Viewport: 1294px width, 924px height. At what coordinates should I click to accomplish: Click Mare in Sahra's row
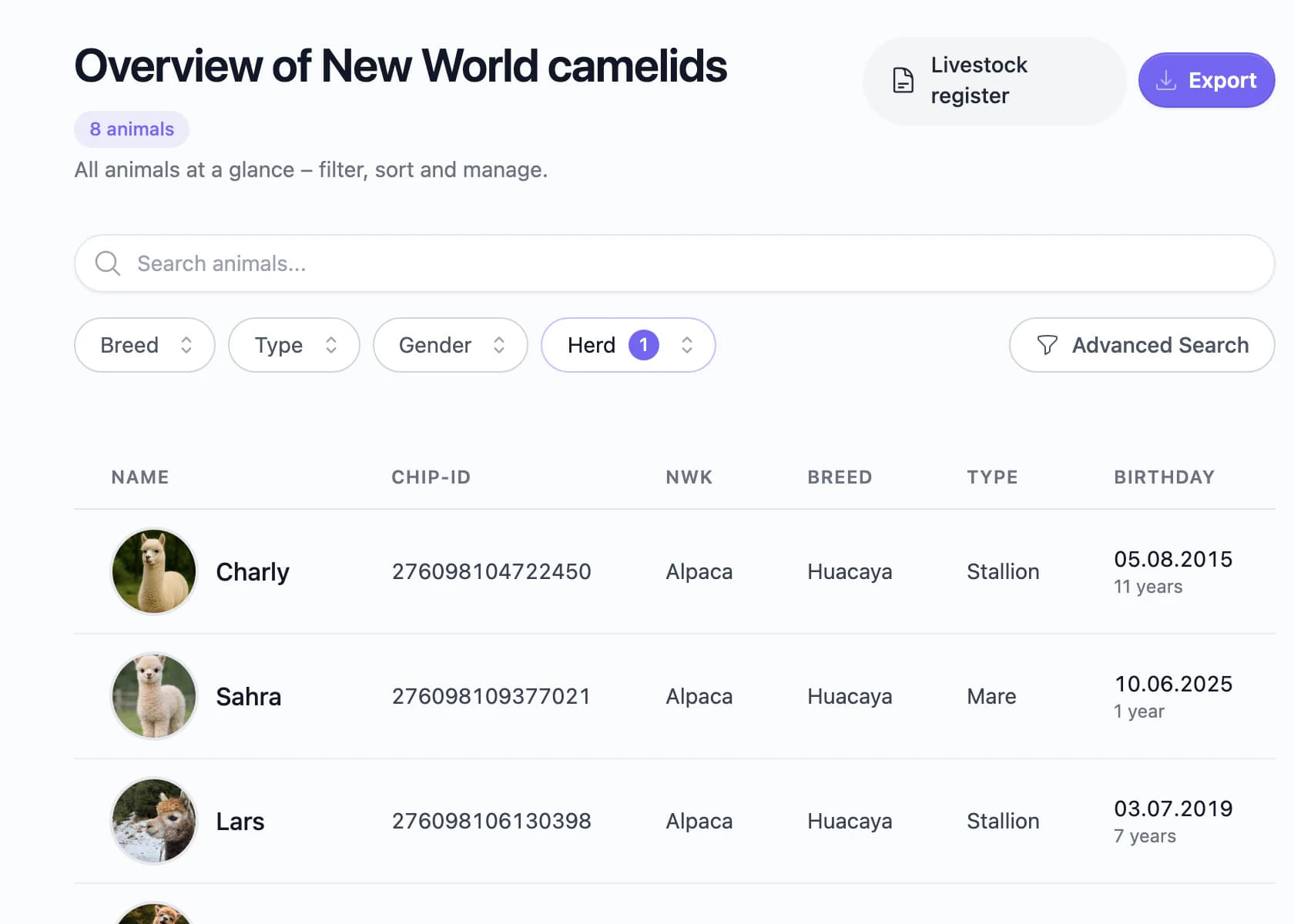click(991, 696)
